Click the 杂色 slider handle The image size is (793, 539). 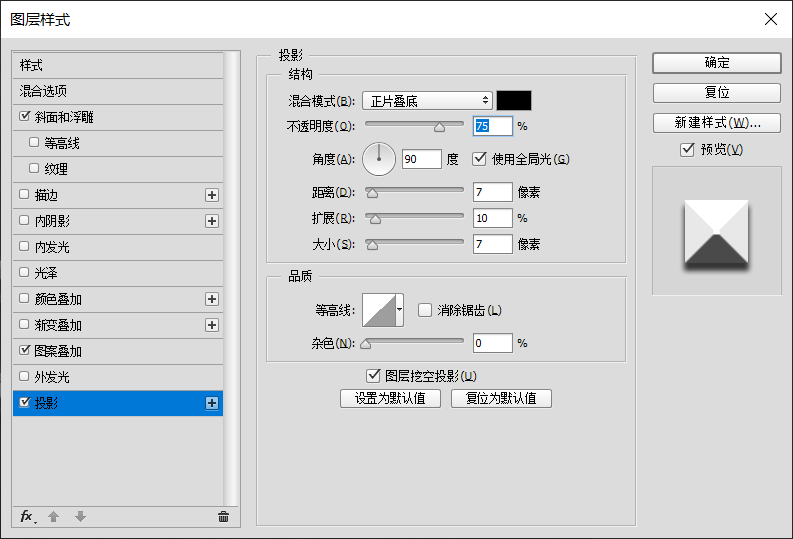[x=366, y=344]
